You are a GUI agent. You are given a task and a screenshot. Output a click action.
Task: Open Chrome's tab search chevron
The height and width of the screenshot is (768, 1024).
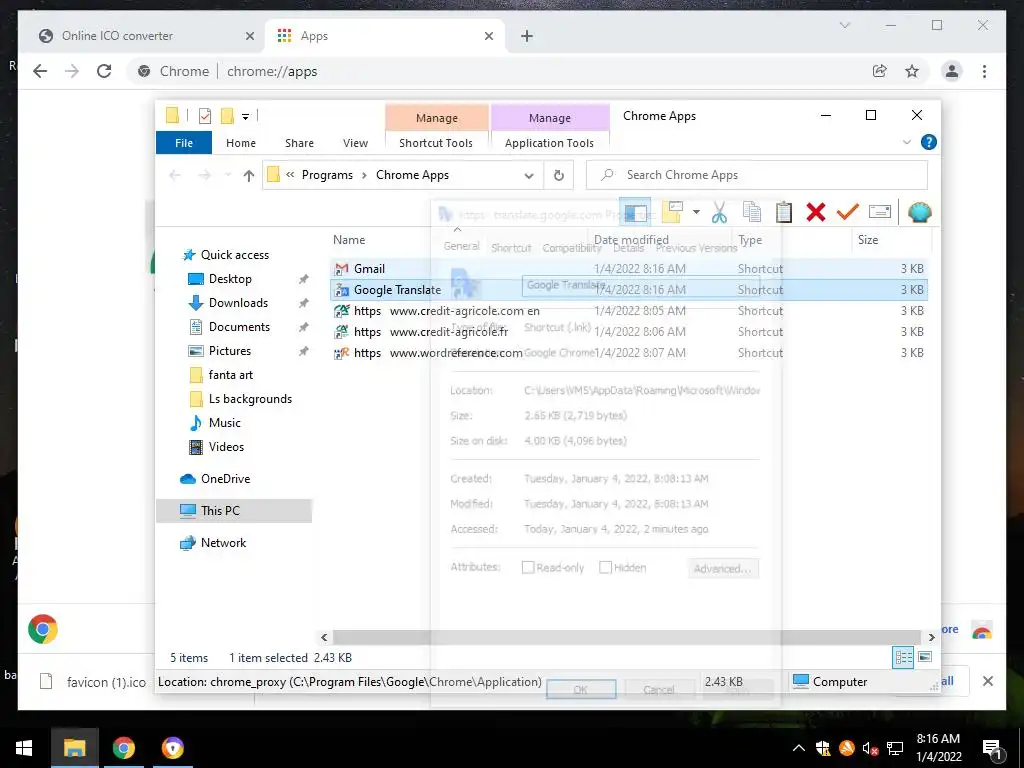tap(844, 25)
